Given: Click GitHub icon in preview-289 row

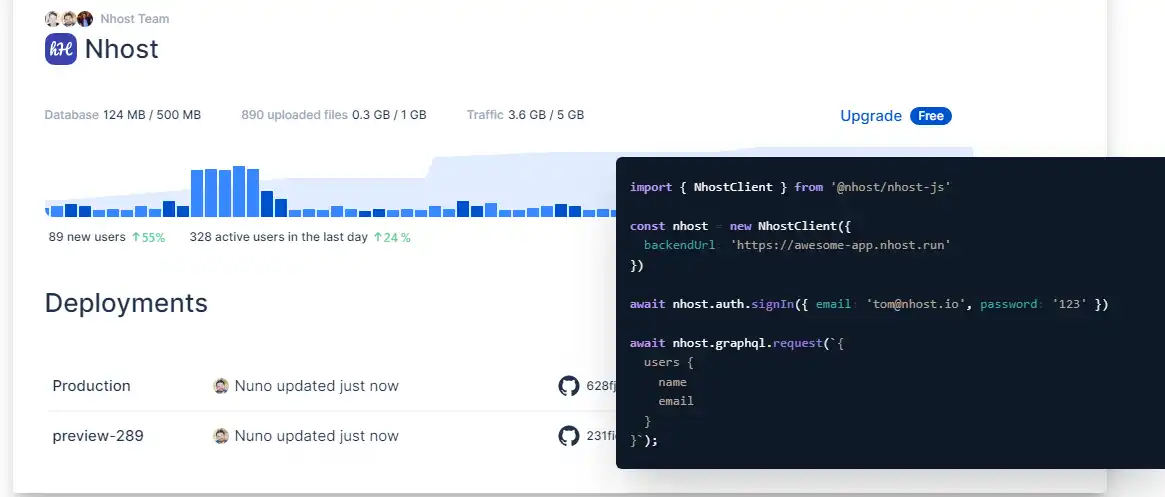Looking at the screenshot, I should pyautogui.click(x=568, y=436).
